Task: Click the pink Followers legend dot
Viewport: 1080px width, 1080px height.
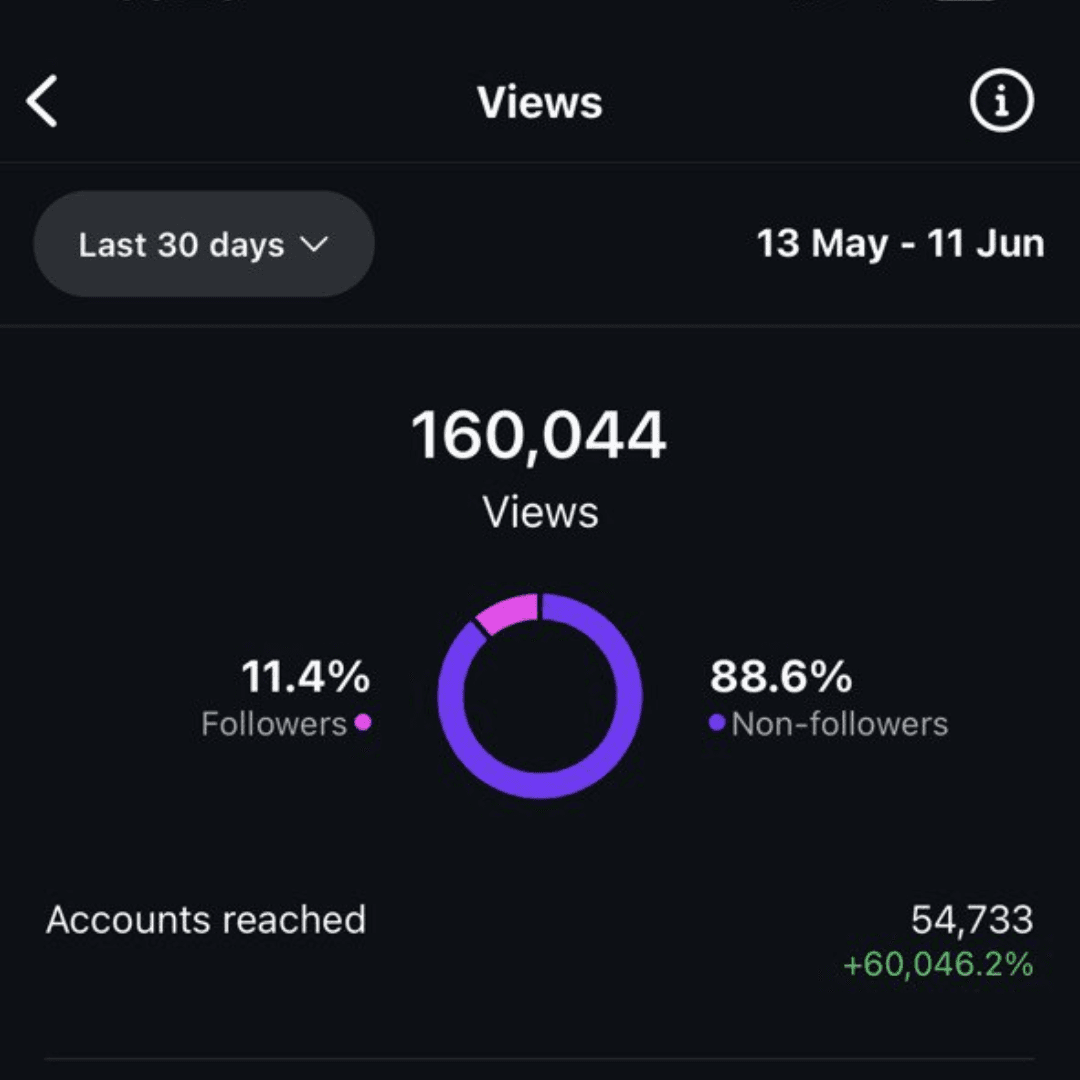Action: (x=363, y=722)
